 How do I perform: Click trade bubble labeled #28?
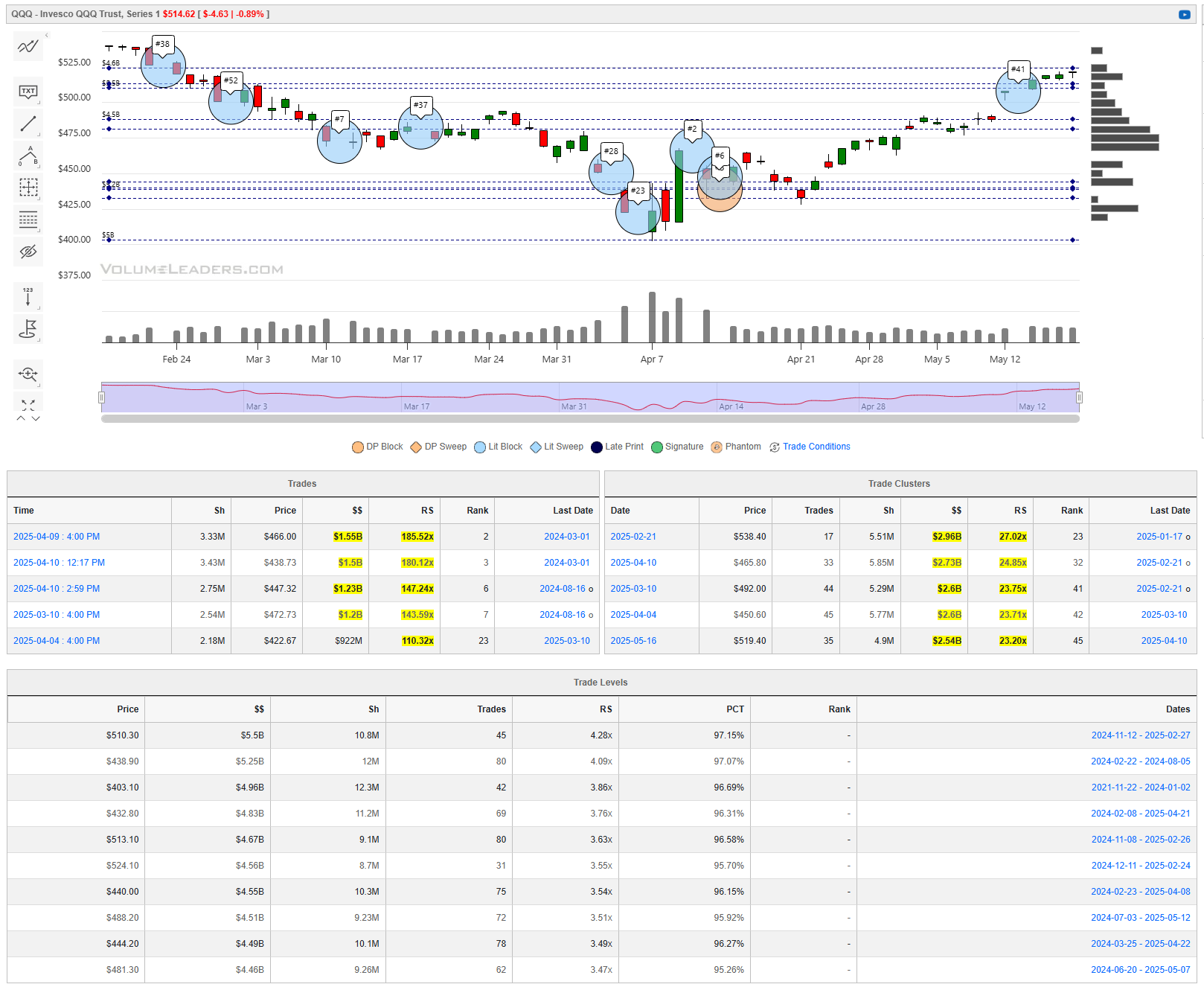point(611,173)
